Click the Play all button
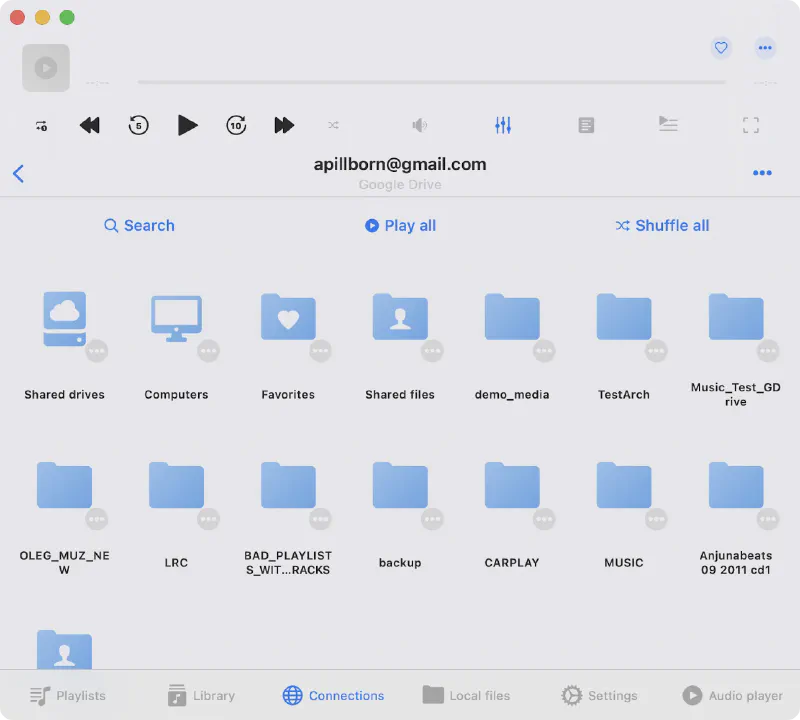The width and height of the screenshot is (800, 720). click(x=400, y=226)
